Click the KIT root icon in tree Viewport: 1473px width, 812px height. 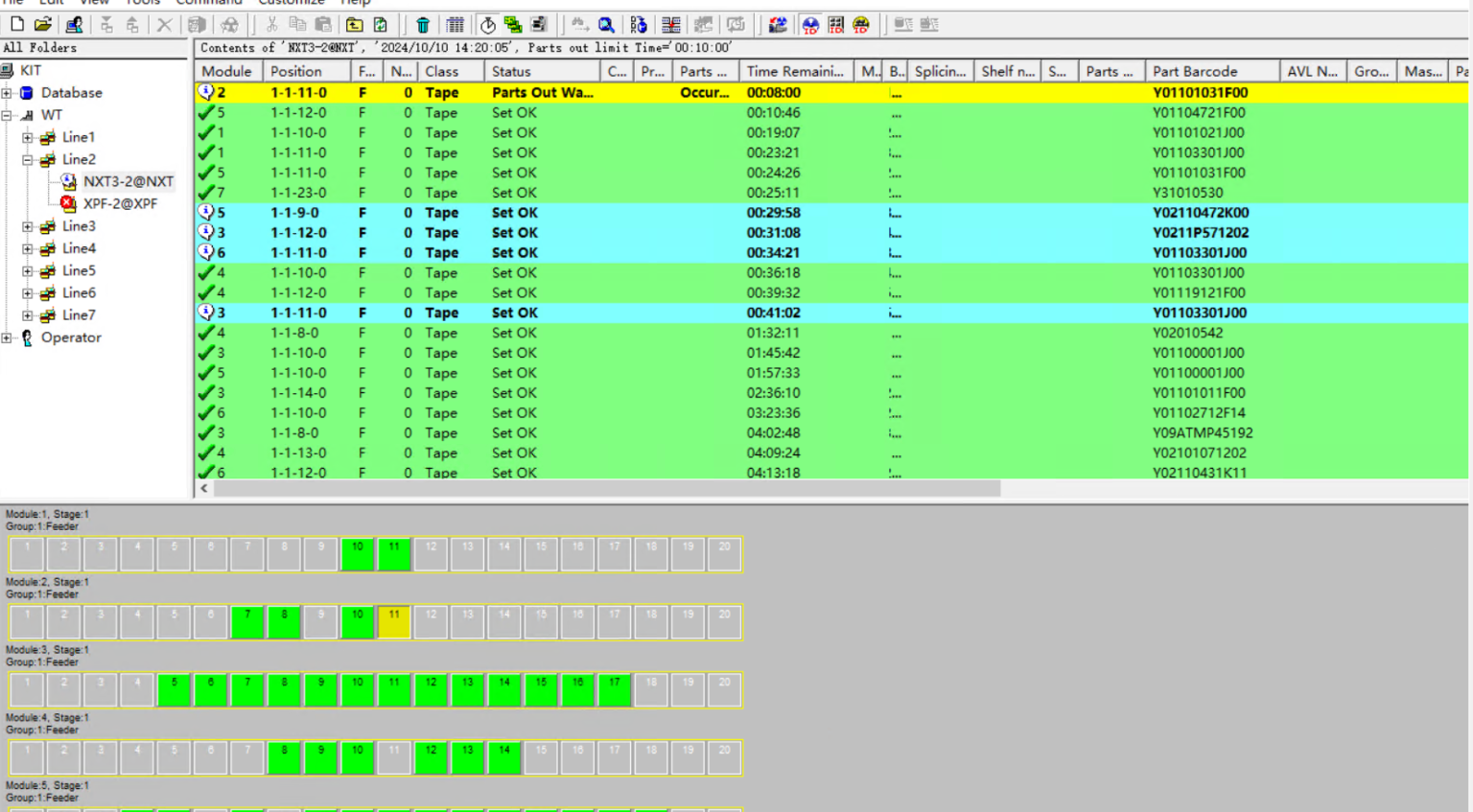[8, 70]
